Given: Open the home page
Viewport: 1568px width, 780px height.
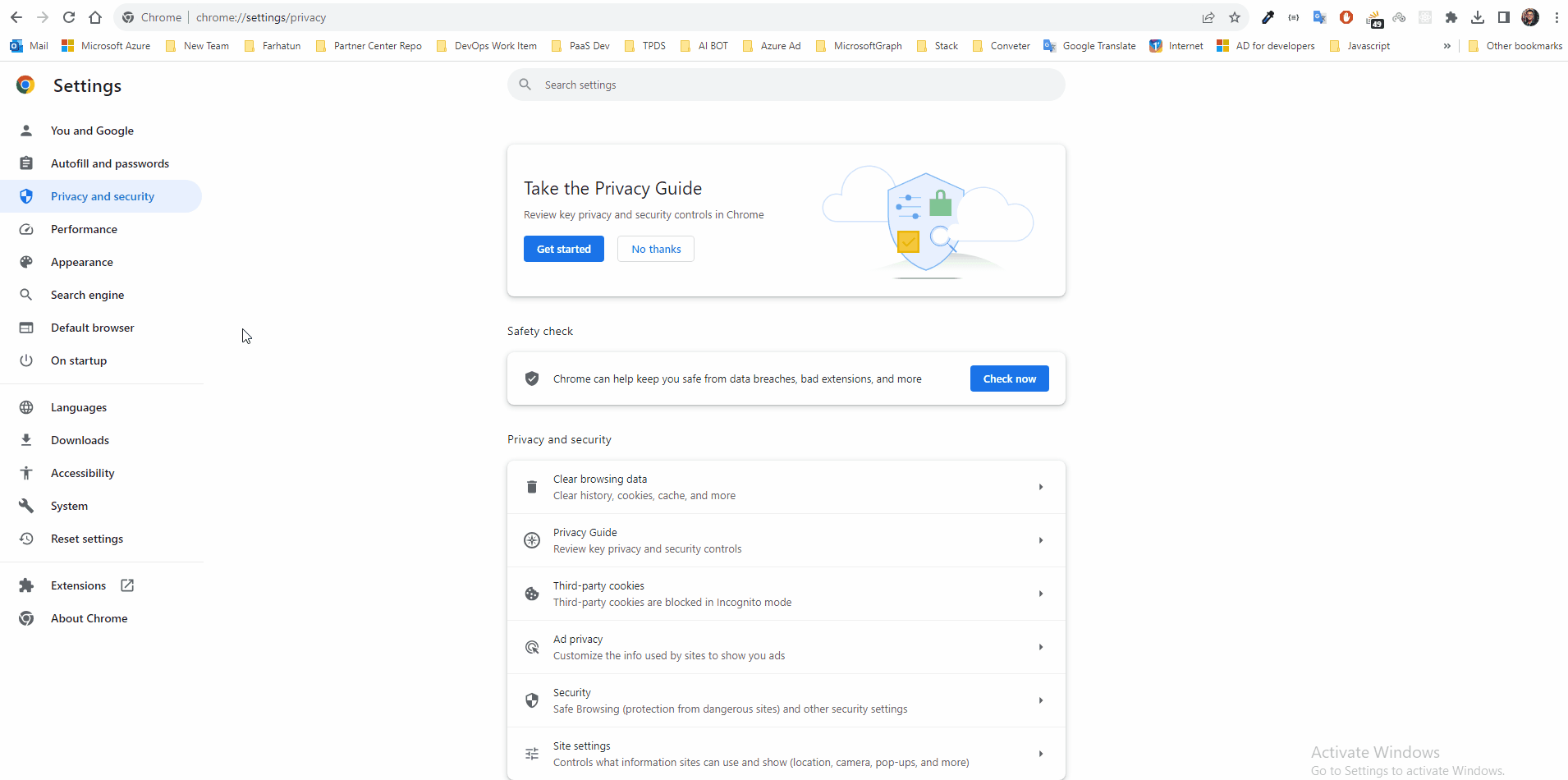Looking at the screenshot, I should coord(95,17).
